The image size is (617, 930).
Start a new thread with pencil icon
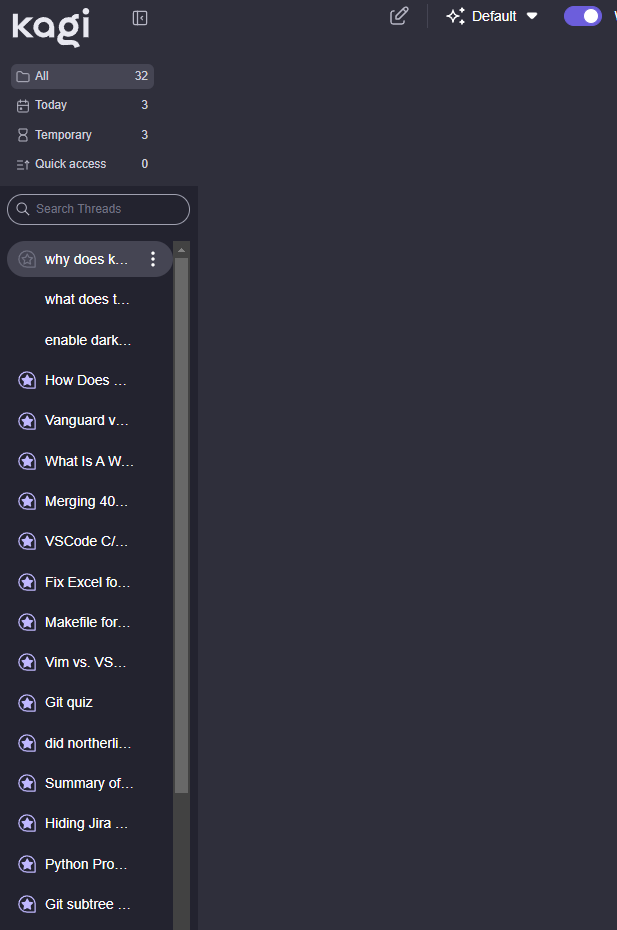(x=399, y=16)
